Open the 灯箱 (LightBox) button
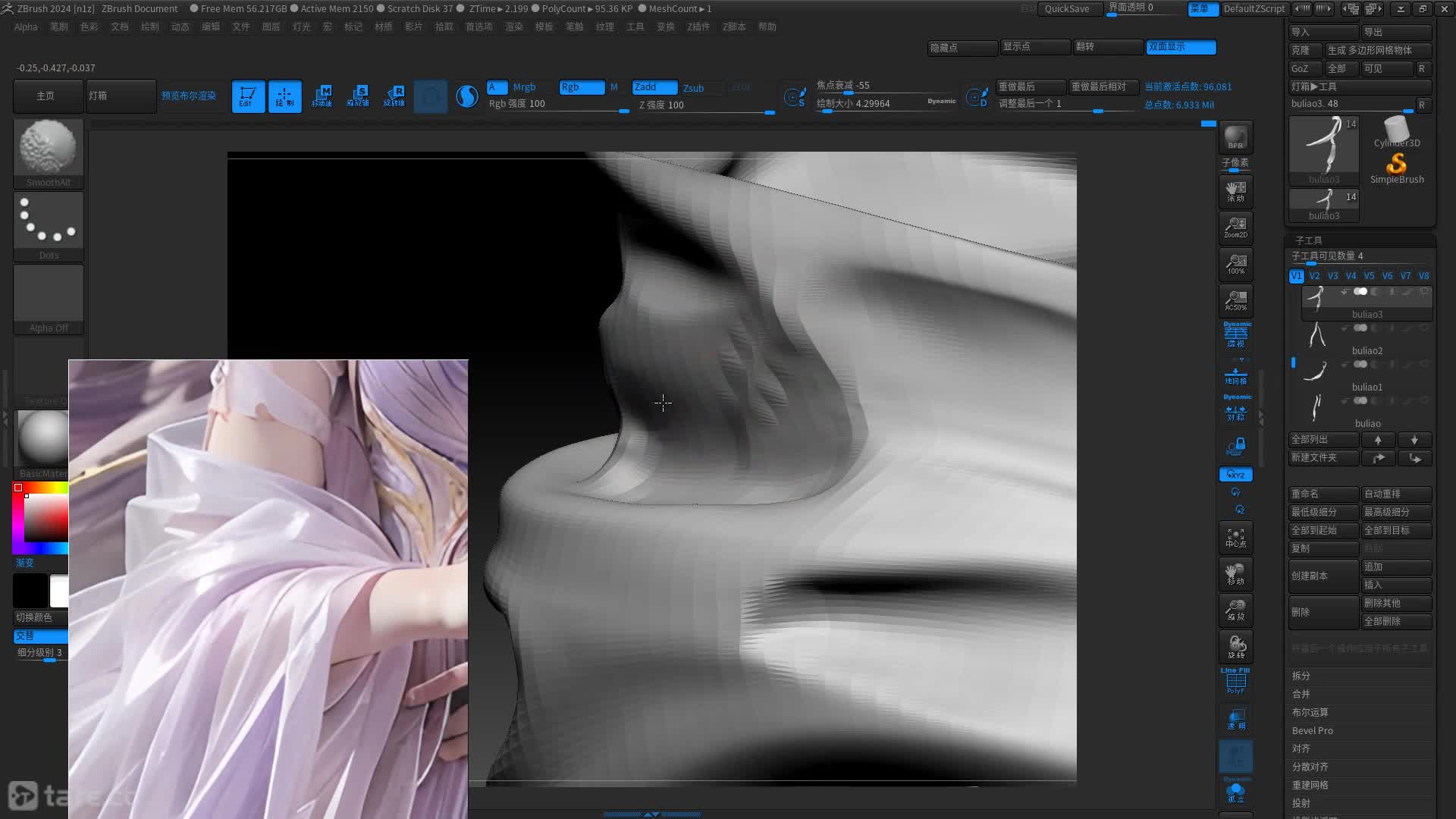 121,96
